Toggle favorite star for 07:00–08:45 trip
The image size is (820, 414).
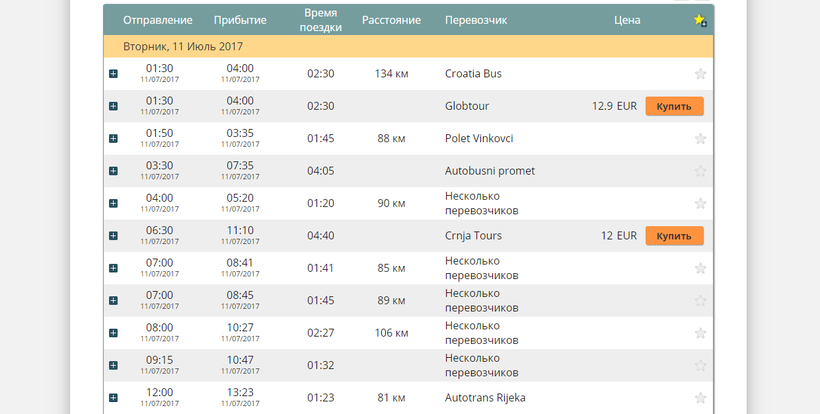[x=700, y=301]
